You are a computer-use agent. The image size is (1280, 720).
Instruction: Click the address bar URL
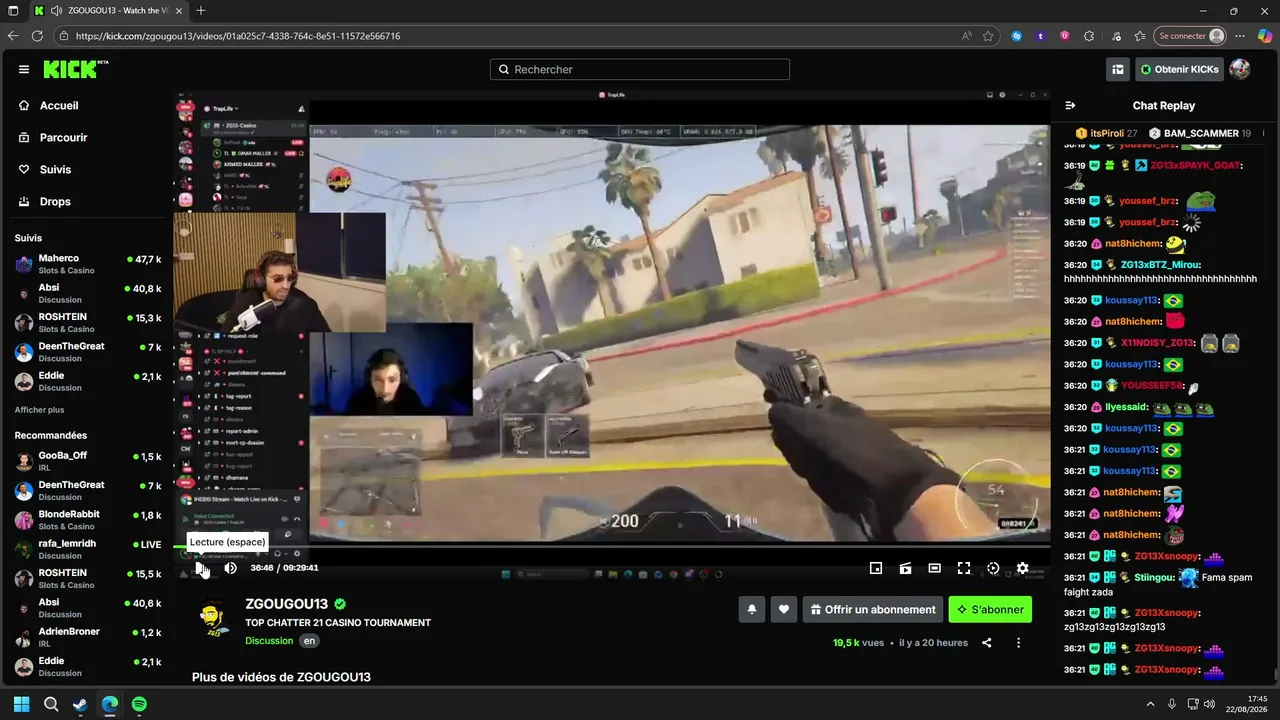238,36
